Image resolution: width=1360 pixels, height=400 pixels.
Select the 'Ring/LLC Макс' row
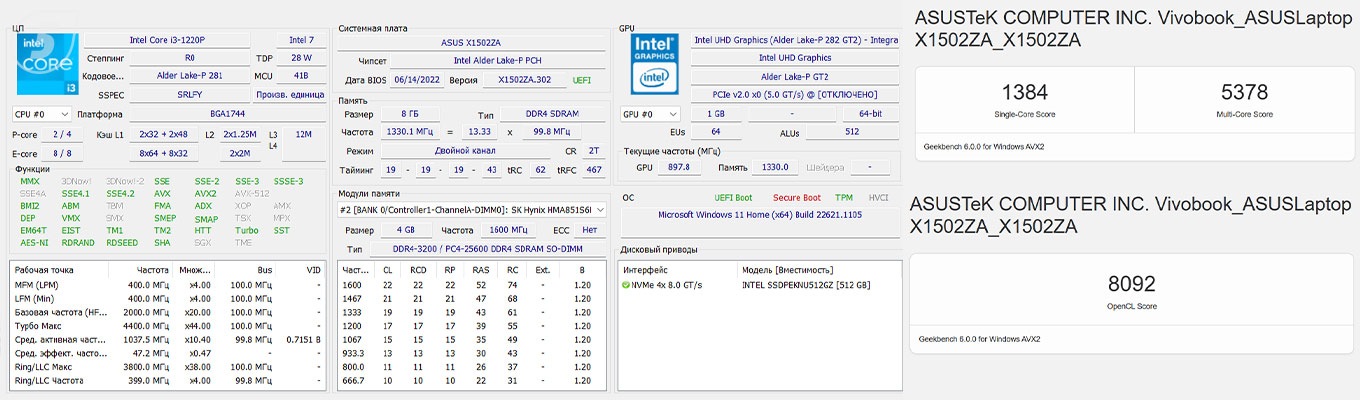[168, 367]
